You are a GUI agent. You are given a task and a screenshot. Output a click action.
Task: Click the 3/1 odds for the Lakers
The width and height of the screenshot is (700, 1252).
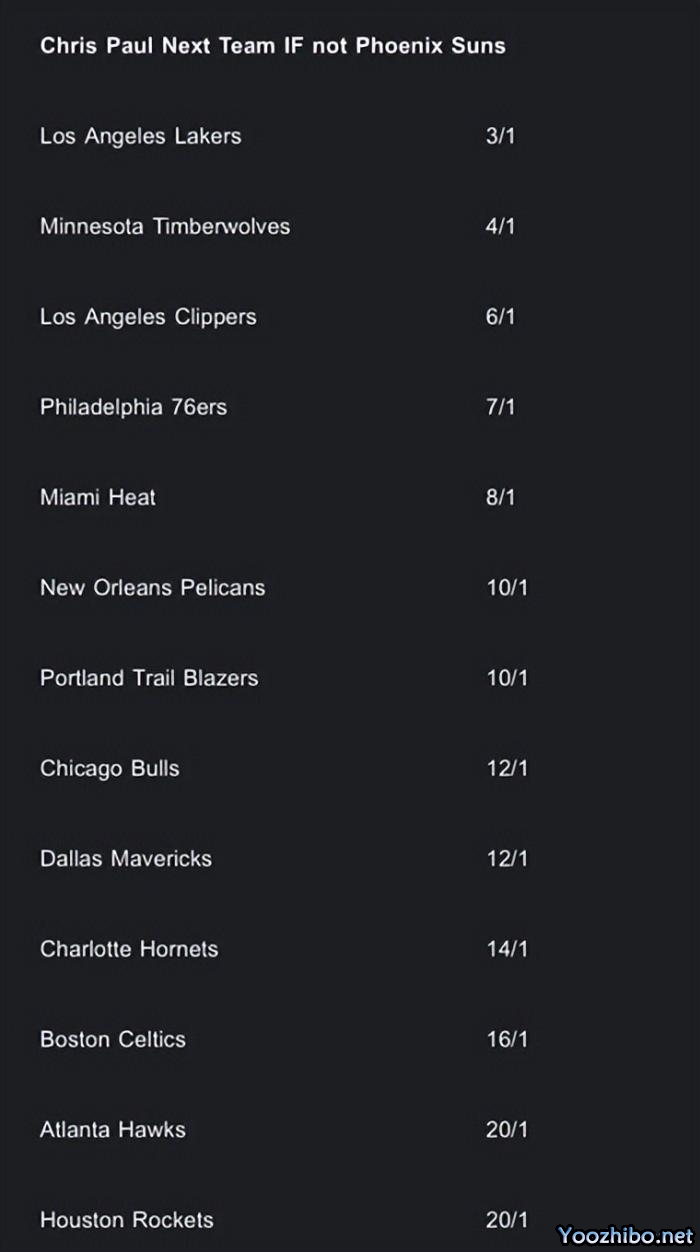pyautogui.click(x=500, y=136)
